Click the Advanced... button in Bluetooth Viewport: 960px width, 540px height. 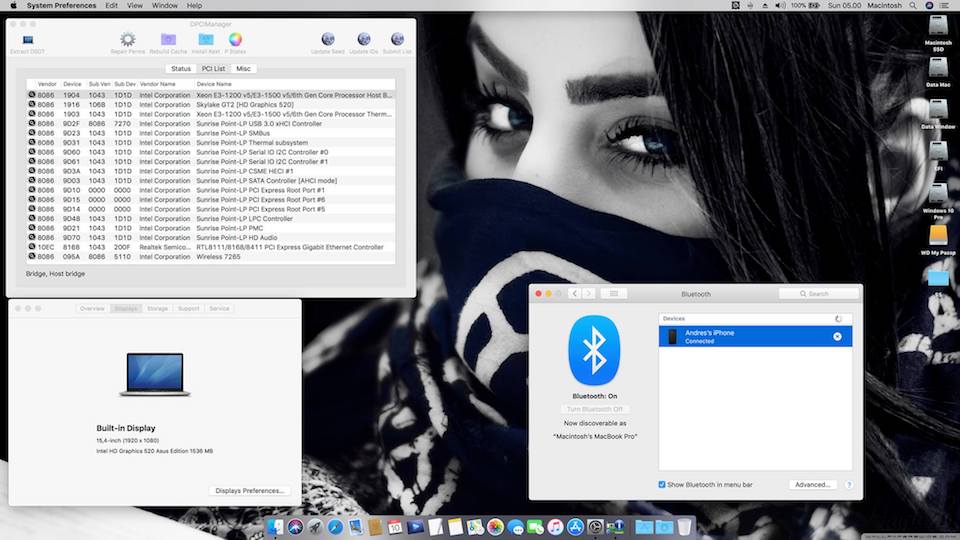812,485
